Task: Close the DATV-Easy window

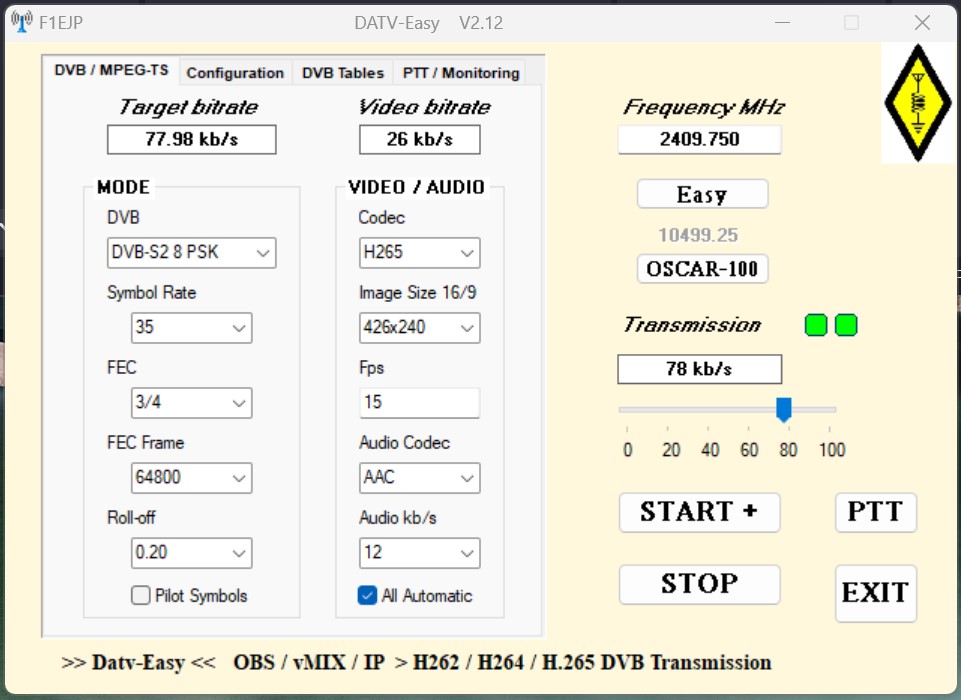Action: coord(922,23)
